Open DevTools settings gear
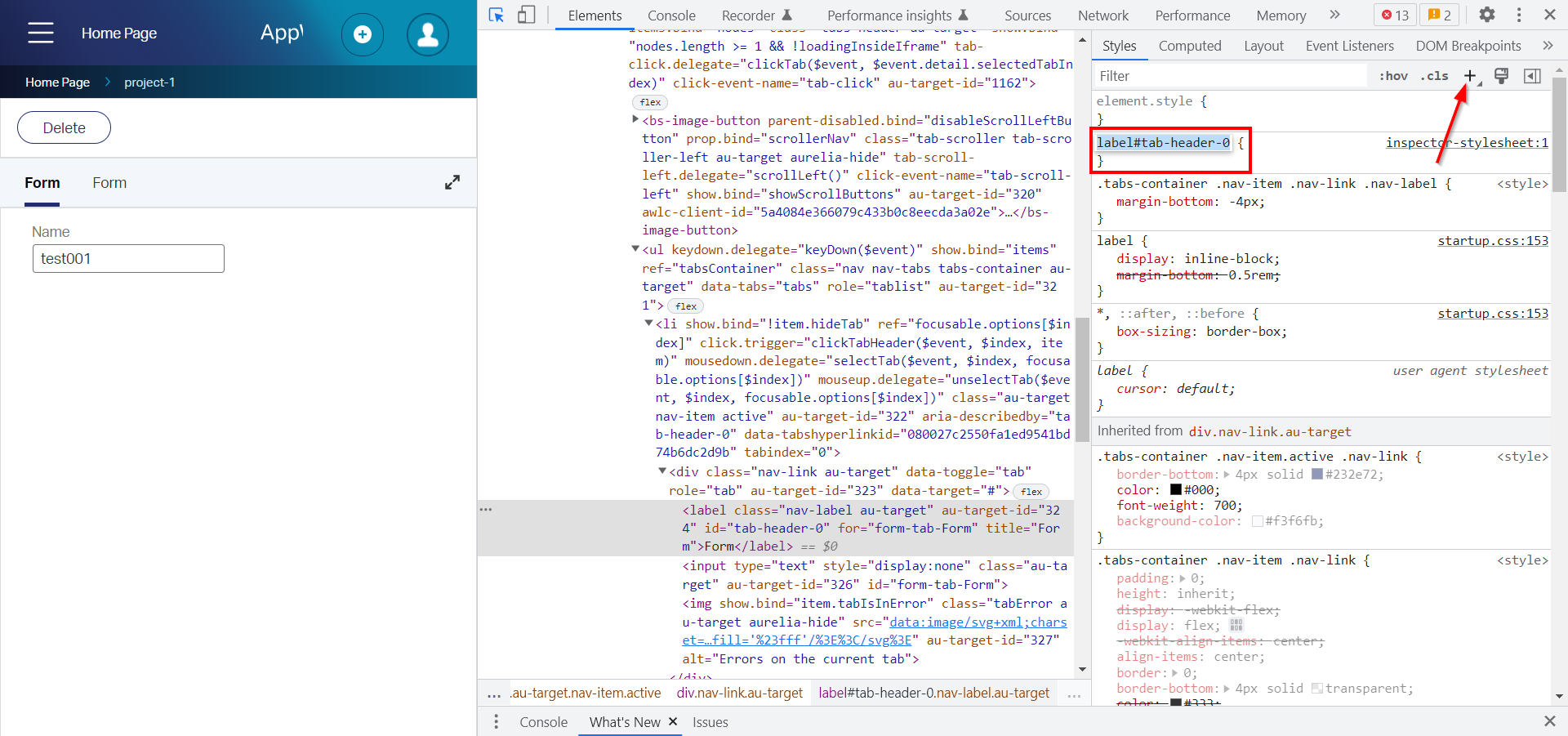This screenshot has width=1568, height=736. (x=1487, y=15)
